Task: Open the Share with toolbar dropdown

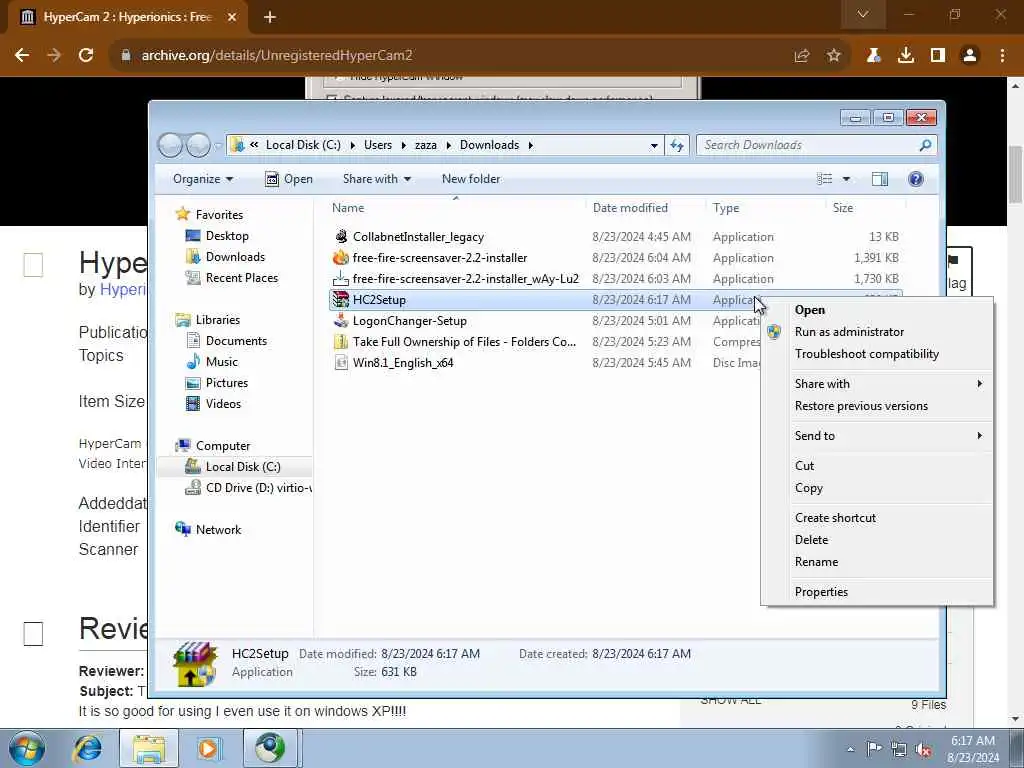Action: point(377,179)
